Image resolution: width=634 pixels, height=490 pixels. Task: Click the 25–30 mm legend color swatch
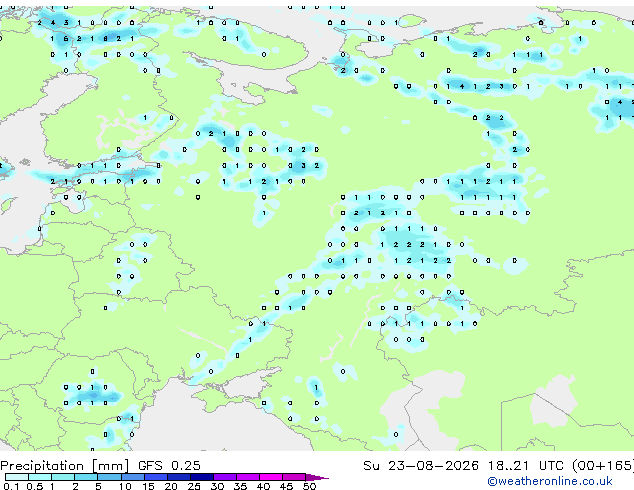(202, 477)
